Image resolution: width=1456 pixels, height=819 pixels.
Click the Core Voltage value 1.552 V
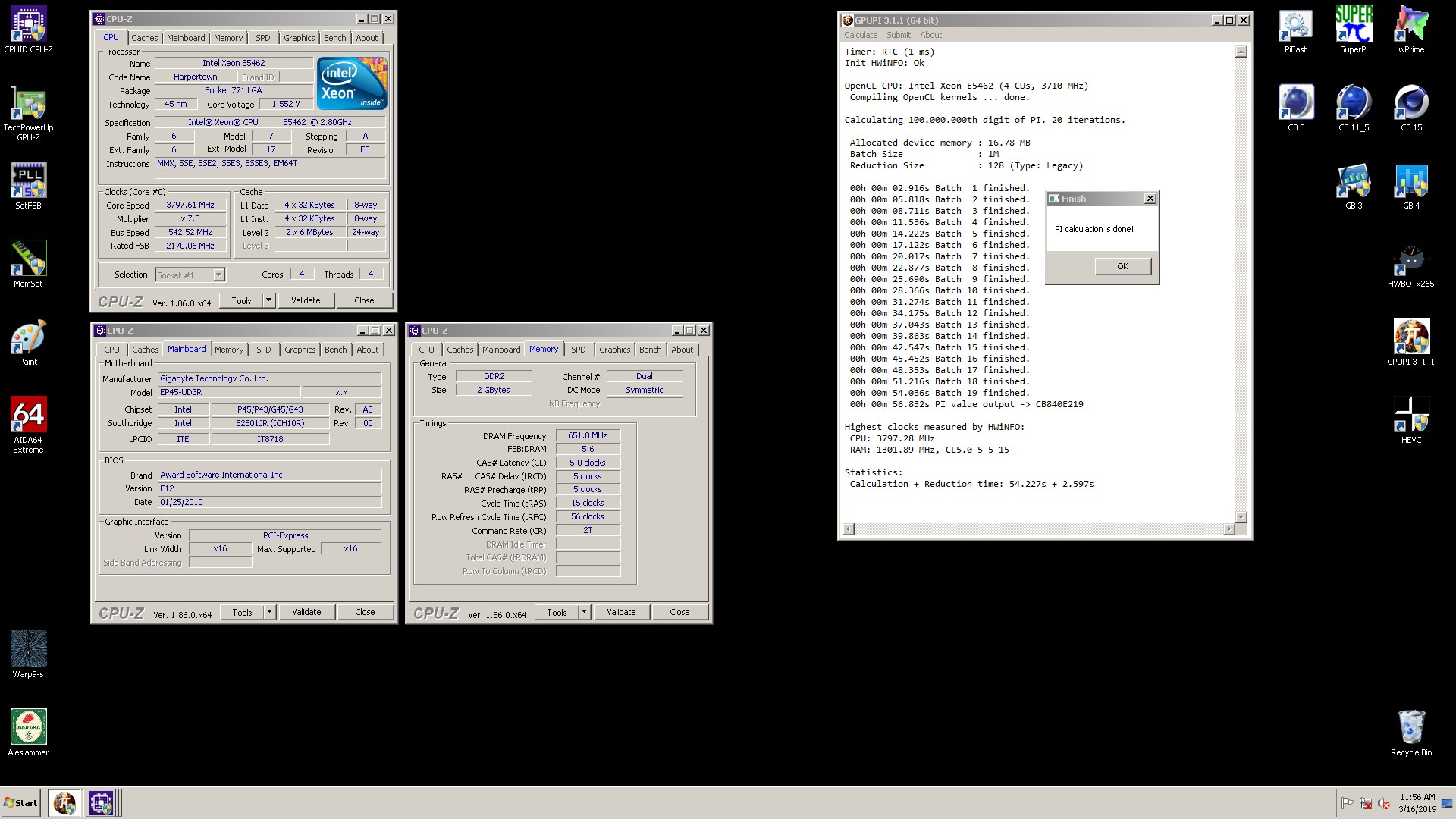click(x=286, y=104)
